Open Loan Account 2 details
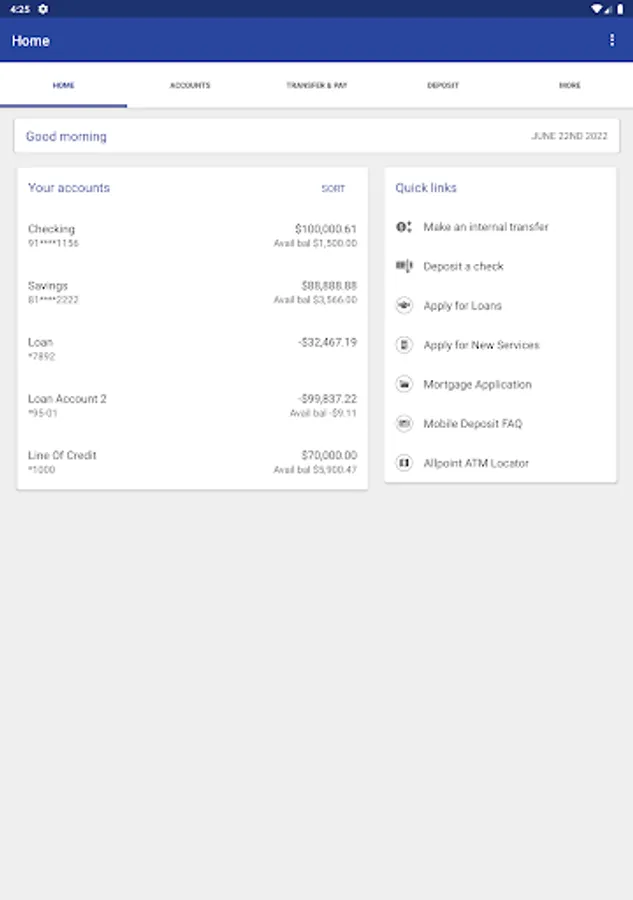Screen dimensions: 633x900 point(192,405)
